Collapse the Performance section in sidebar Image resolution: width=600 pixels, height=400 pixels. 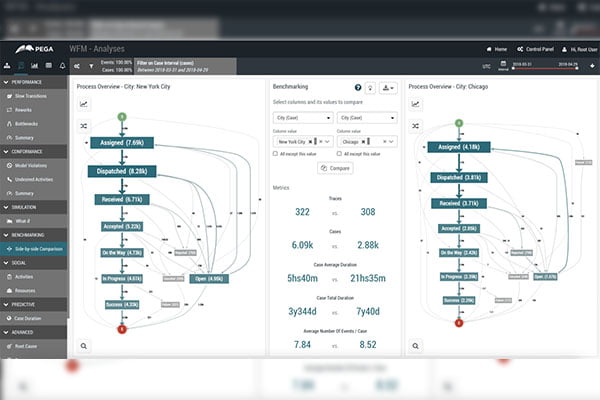(x=4, y=80)
